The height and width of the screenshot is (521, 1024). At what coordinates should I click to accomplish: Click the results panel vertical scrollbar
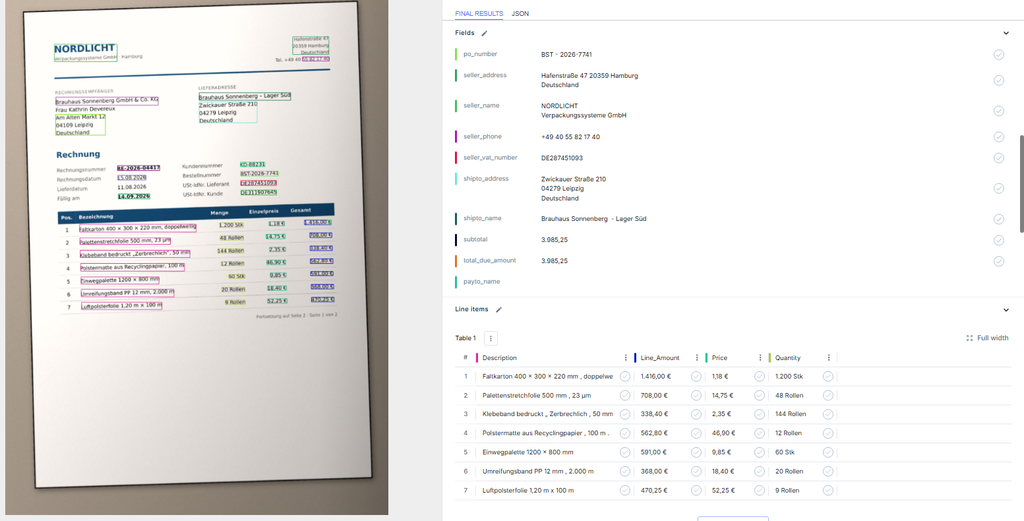(1021, 183)
